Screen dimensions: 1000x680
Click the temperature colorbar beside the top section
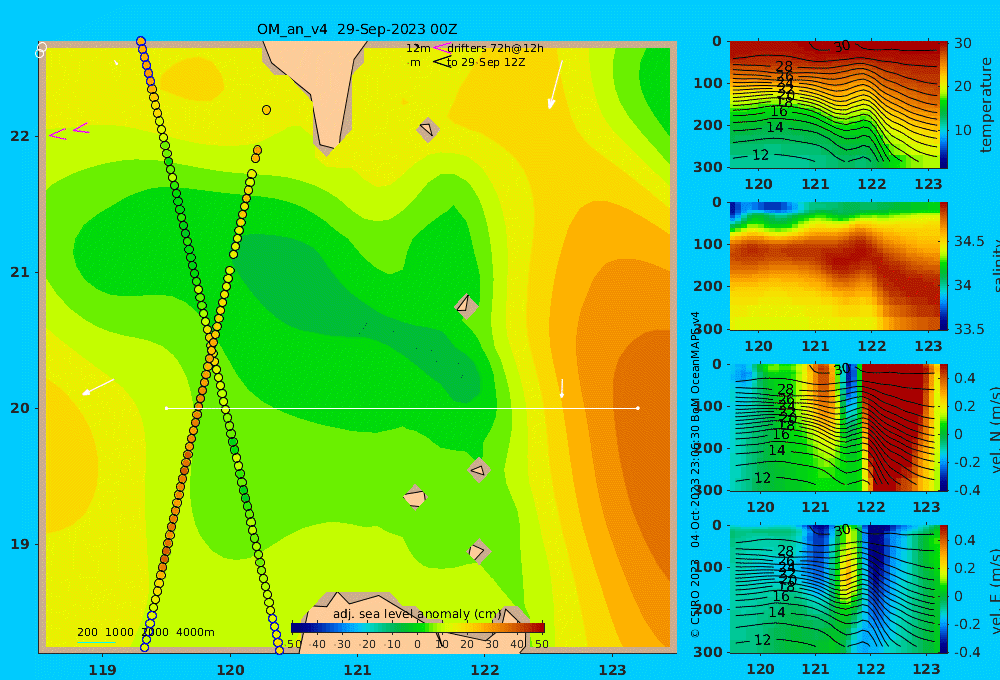[x=943, y=105]
